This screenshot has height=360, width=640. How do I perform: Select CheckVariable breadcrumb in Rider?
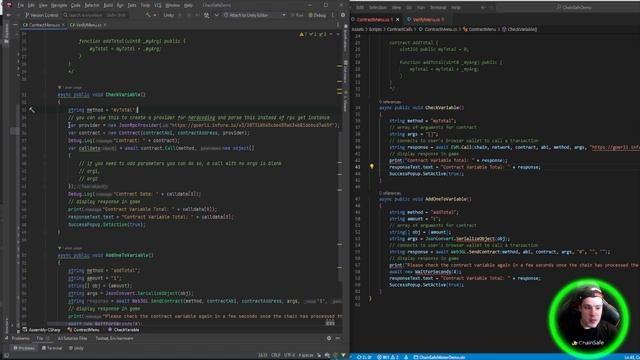coord(124,329)
